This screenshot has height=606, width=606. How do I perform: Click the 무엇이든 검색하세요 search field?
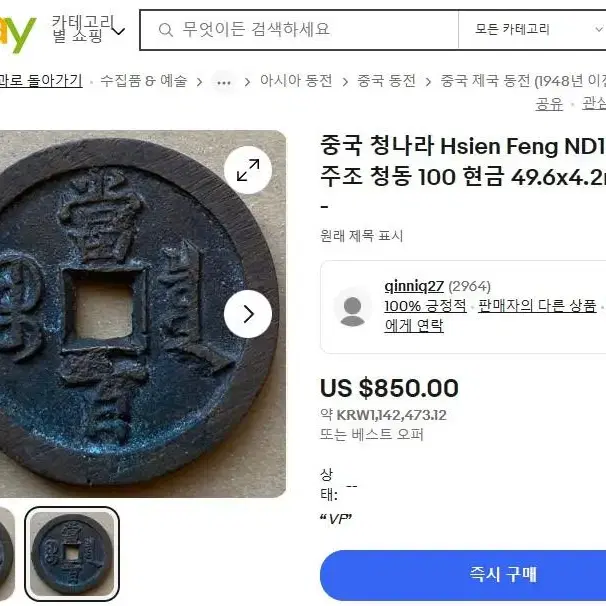click(299, 30)
